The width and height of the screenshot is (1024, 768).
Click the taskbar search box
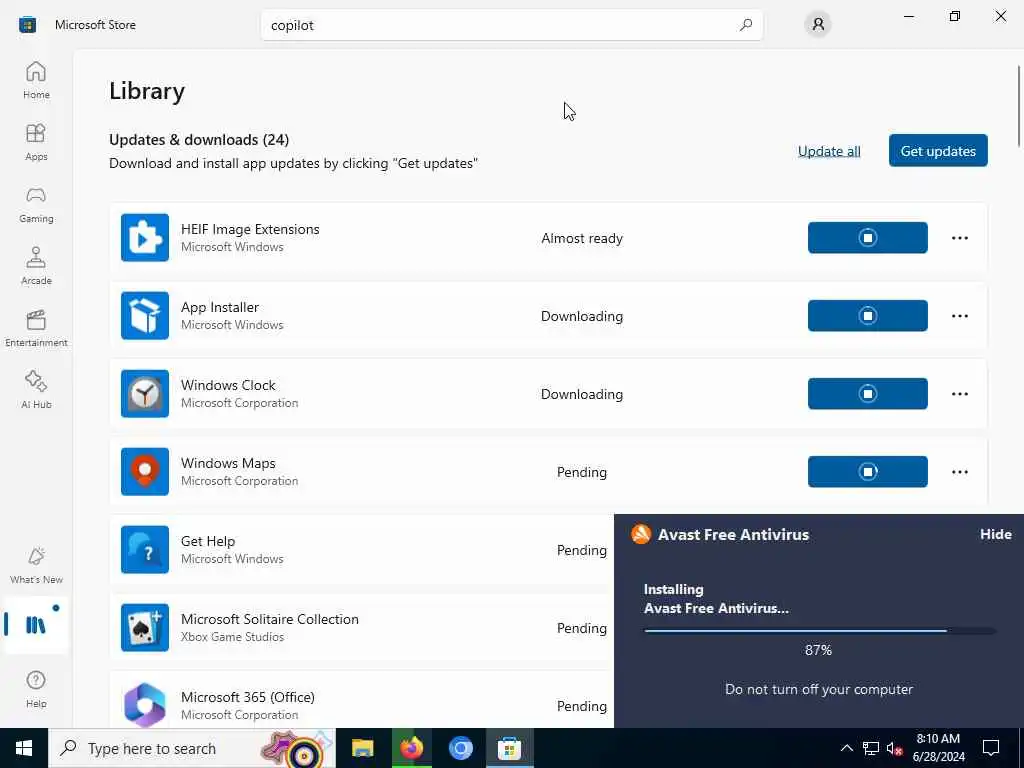pos(192,748)
